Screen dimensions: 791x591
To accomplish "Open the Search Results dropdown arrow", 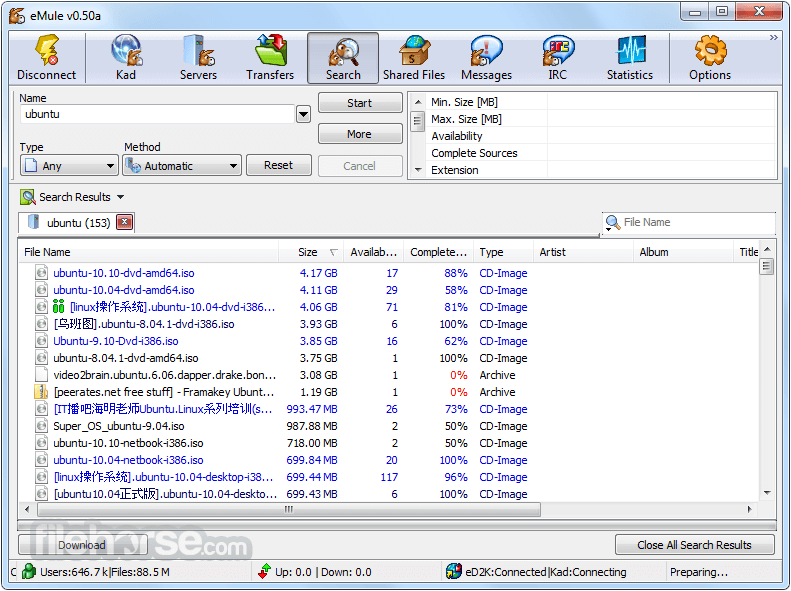I will 121,197.
